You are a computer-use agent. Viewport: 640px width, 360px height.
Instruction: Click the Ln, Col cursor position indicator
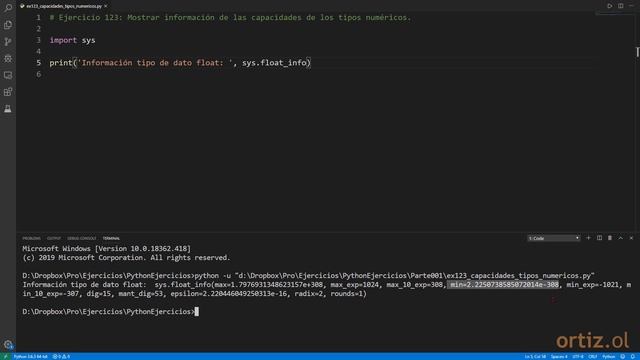pos(535,357)
